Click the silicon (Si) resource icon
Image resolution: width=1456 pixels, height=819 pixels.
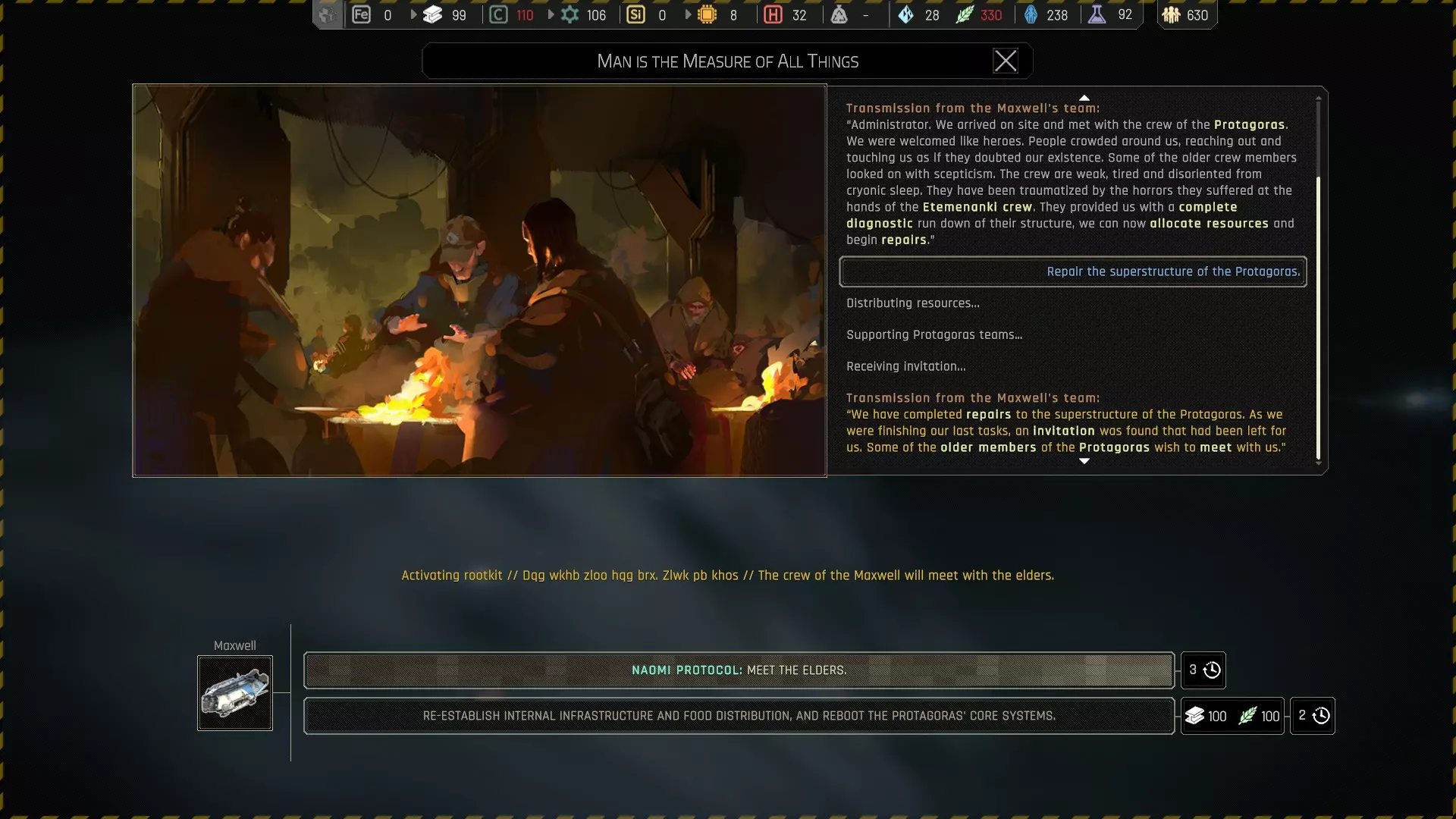(635, 14)
